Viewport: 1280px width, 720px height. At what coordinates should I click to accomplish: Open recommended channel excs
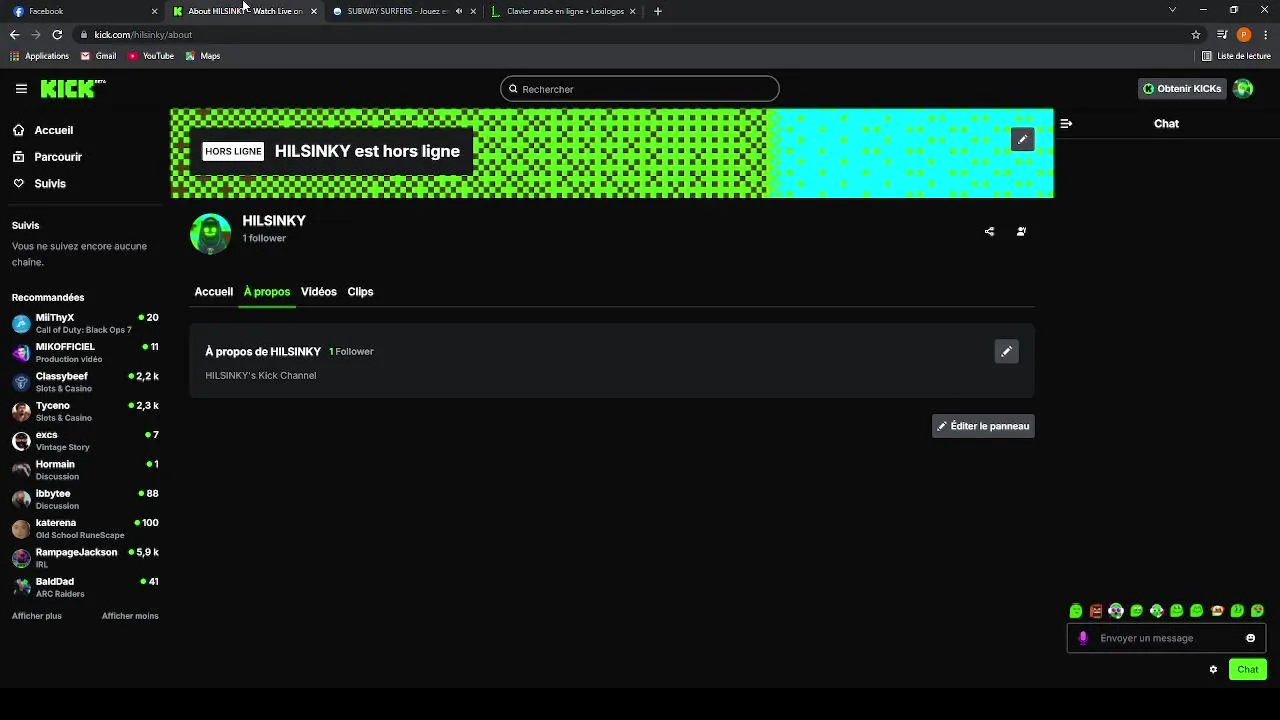tap(85, 440)
